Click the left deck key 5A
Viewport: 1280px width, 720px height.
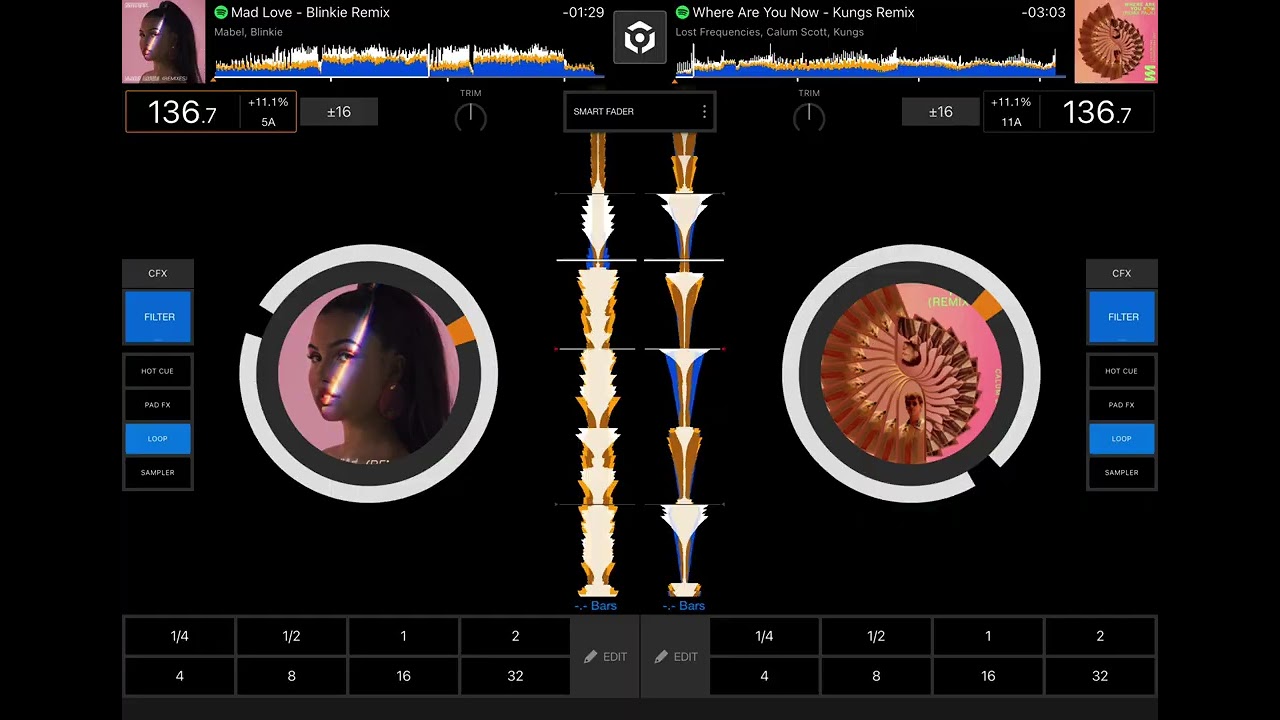coord(268,122)
